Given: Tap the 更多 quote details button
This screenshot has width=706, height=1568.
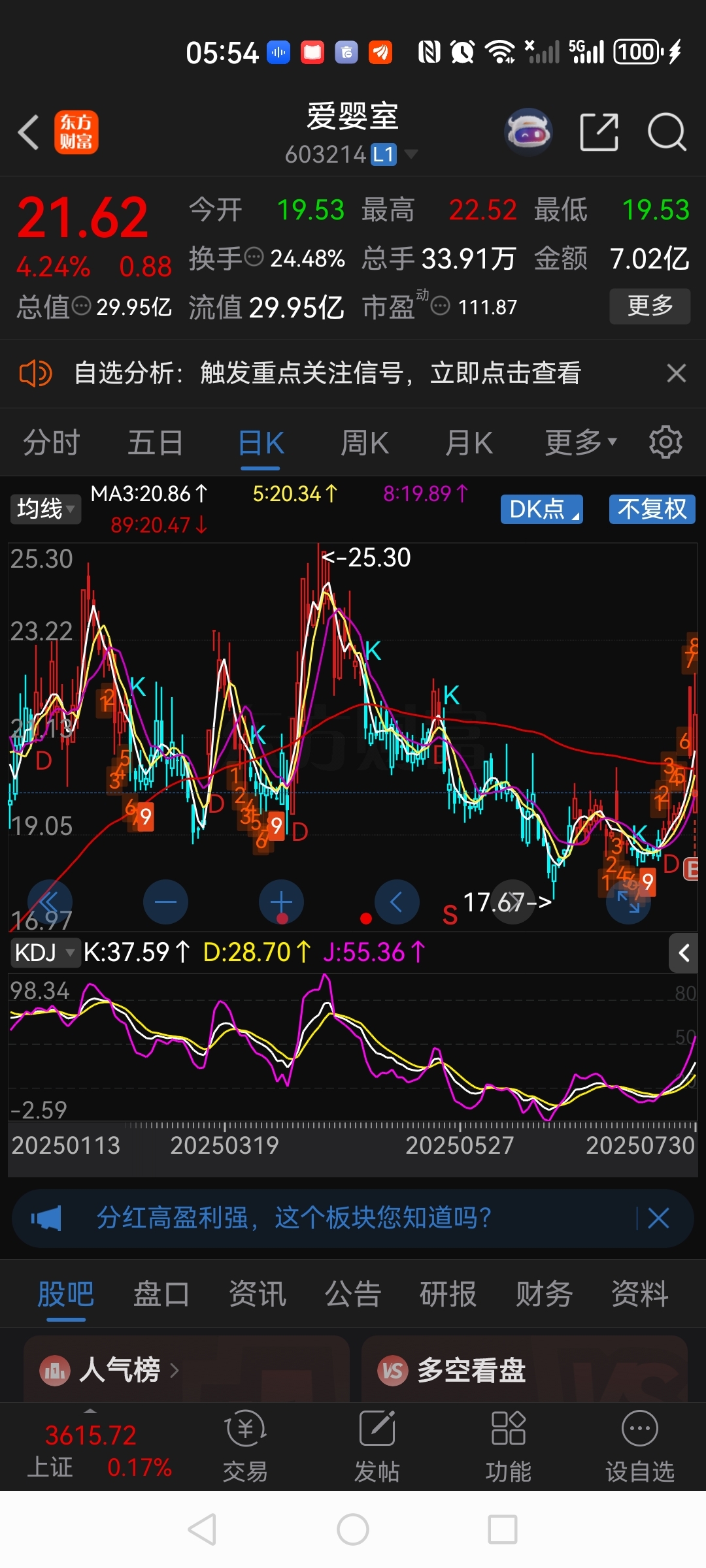Looking at the screenshot, I should pos(650,306).
